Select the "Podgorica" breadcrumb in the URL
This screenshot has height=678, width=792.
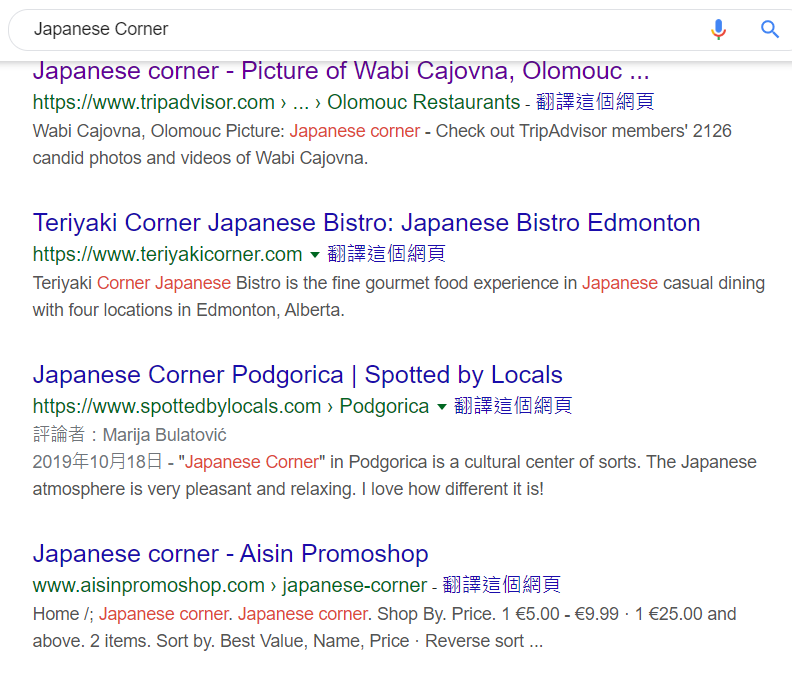tap(383, 407)
